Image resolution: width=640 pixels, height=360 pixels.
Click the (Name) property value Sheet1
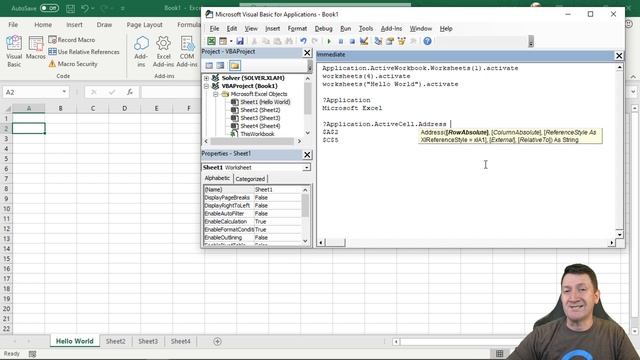pos(277,189)
